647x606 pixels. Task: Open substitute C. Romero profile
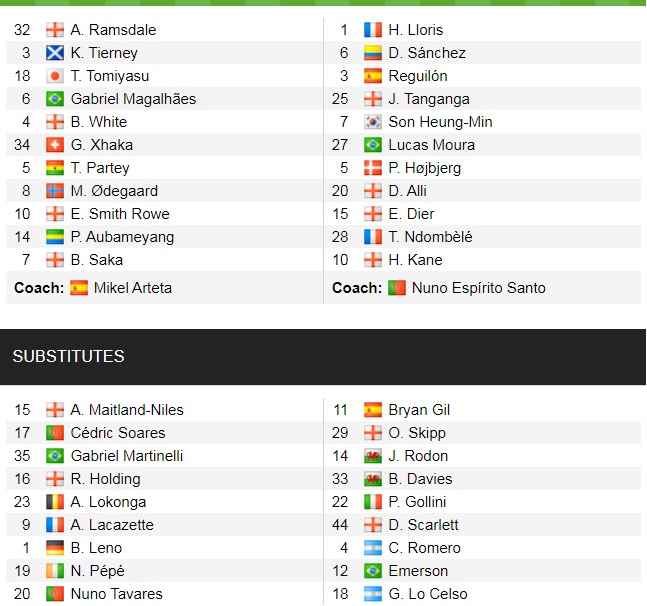tap(425, 548)
